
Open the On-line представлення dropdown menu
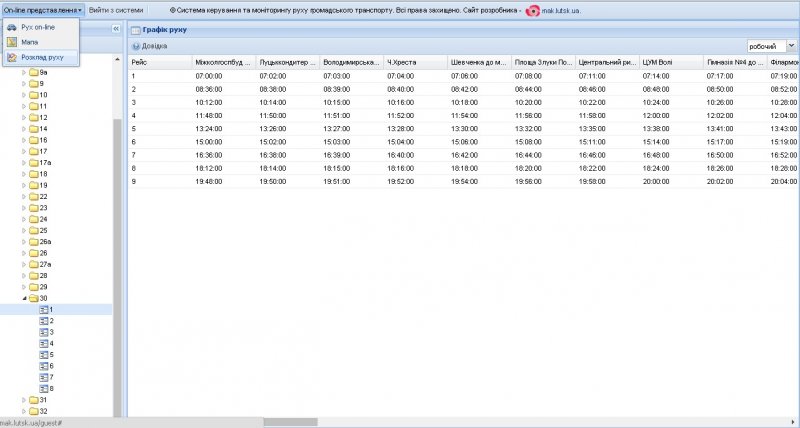(x=42, y=9)
